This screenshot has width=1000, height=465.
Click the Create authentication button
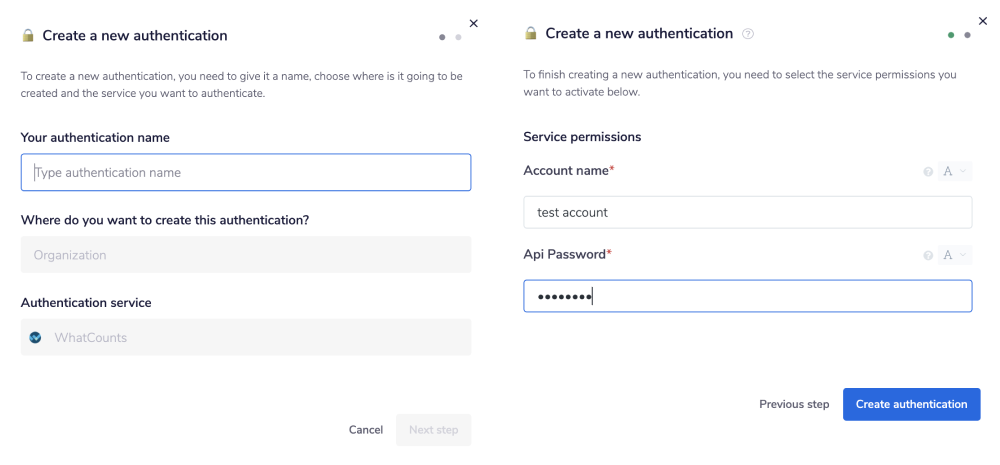911,404
